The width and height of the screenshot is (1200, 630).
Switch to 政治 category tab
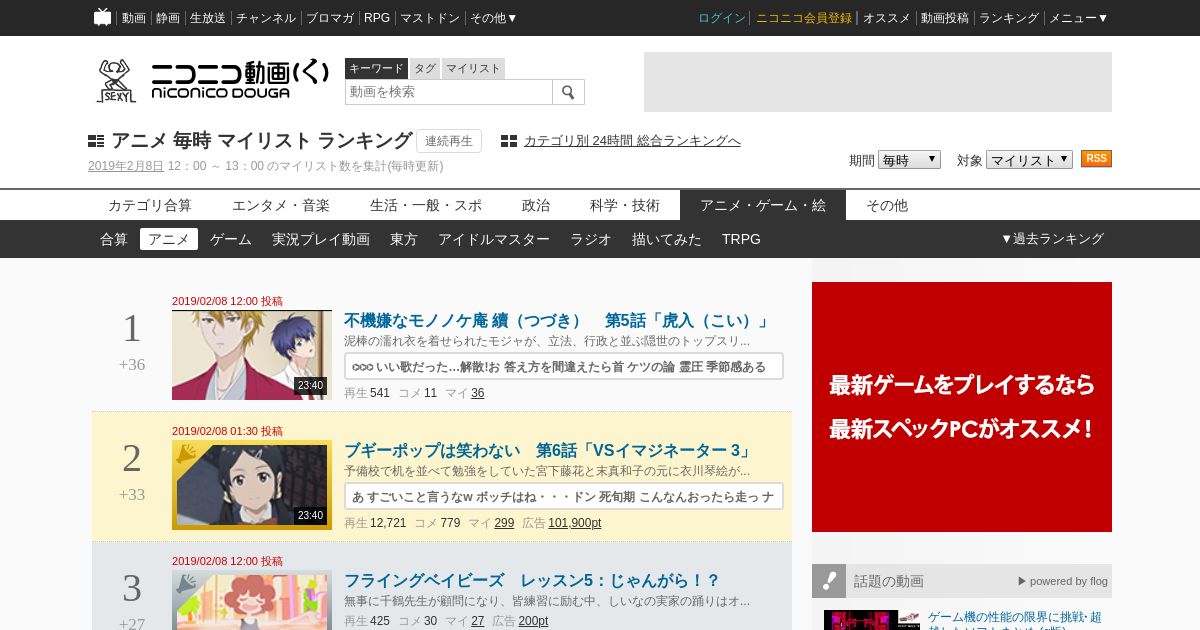pos(536,205)
